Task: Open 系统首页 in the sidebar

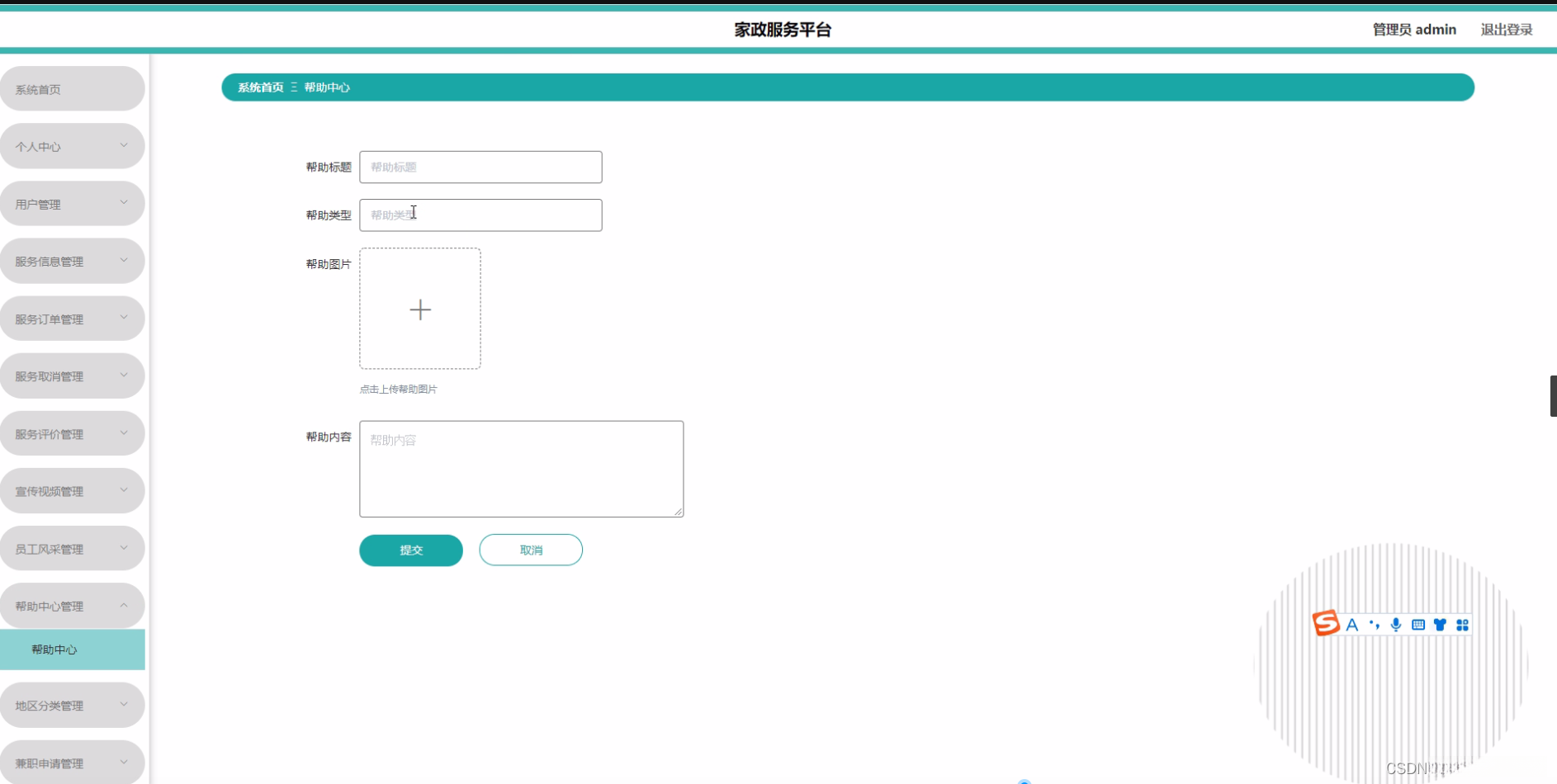Action: point(73,88)
